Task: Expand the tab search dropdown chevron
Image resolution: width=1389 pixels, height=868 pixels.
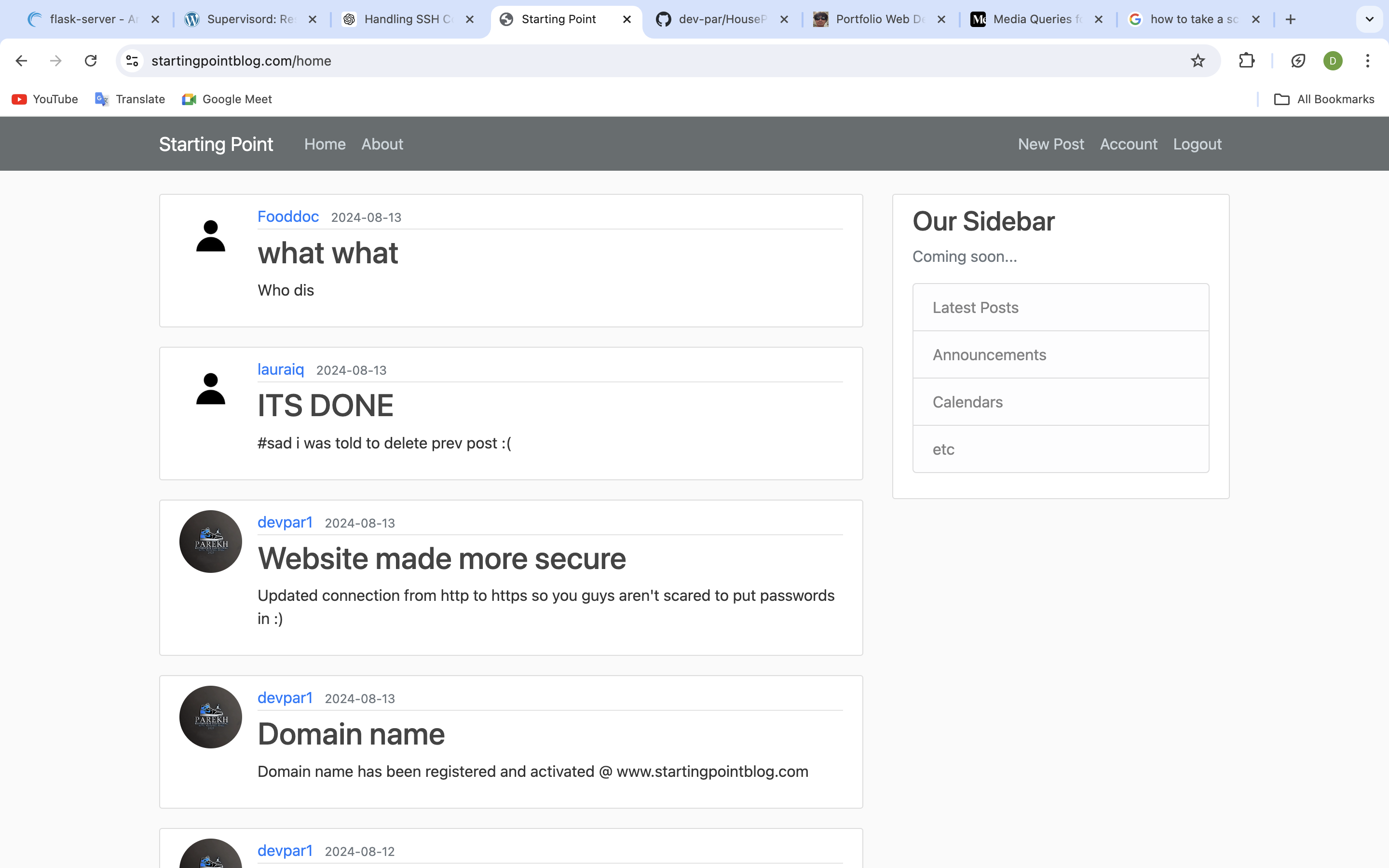Action: (1370, 19)
